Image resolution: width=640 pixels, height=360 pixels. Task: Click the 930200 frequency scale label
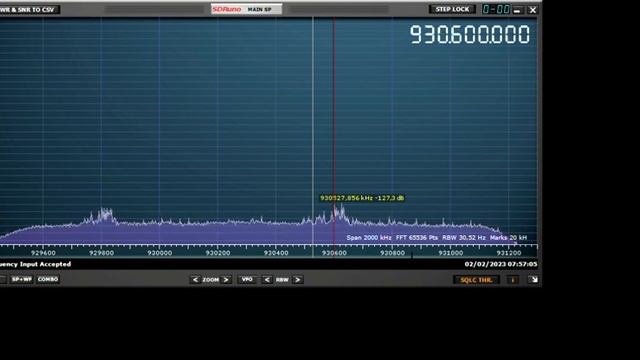click(x=218, y=253)
